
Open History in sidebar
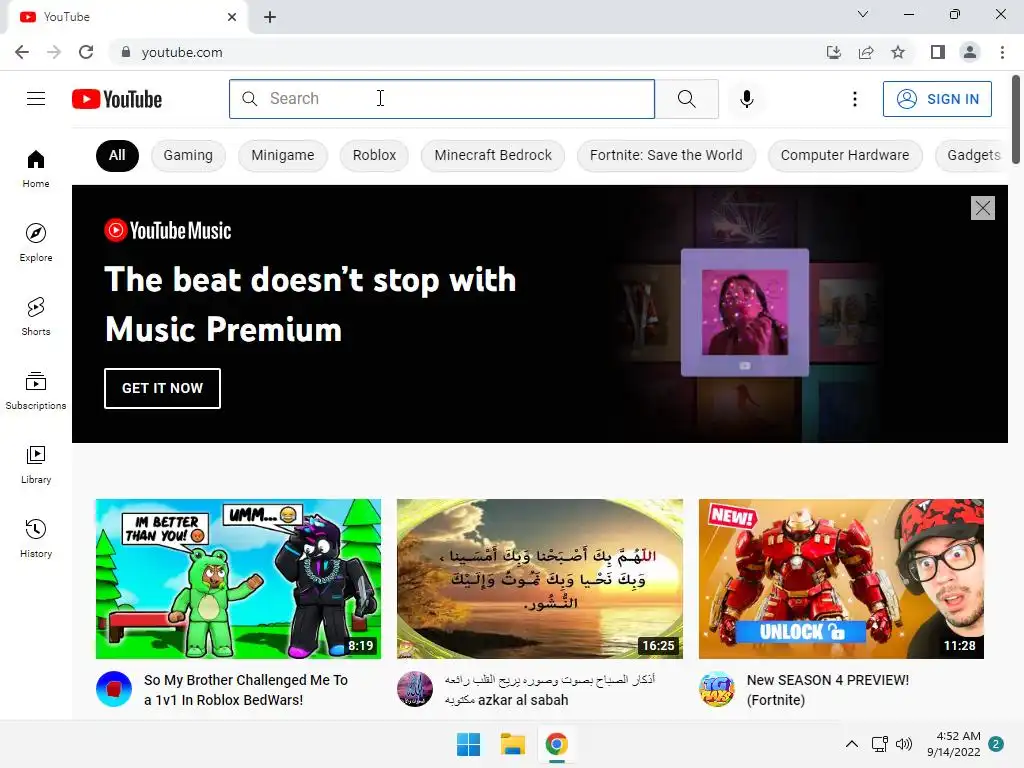[36, 538]
